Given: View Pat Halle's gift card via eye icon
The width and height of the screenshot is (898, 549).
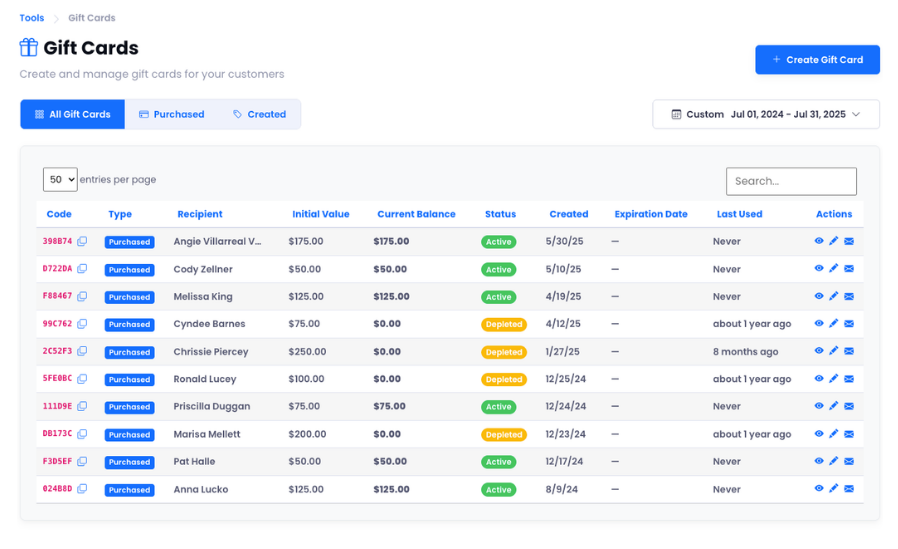Looking at the screenshot, I should [819, 461].
